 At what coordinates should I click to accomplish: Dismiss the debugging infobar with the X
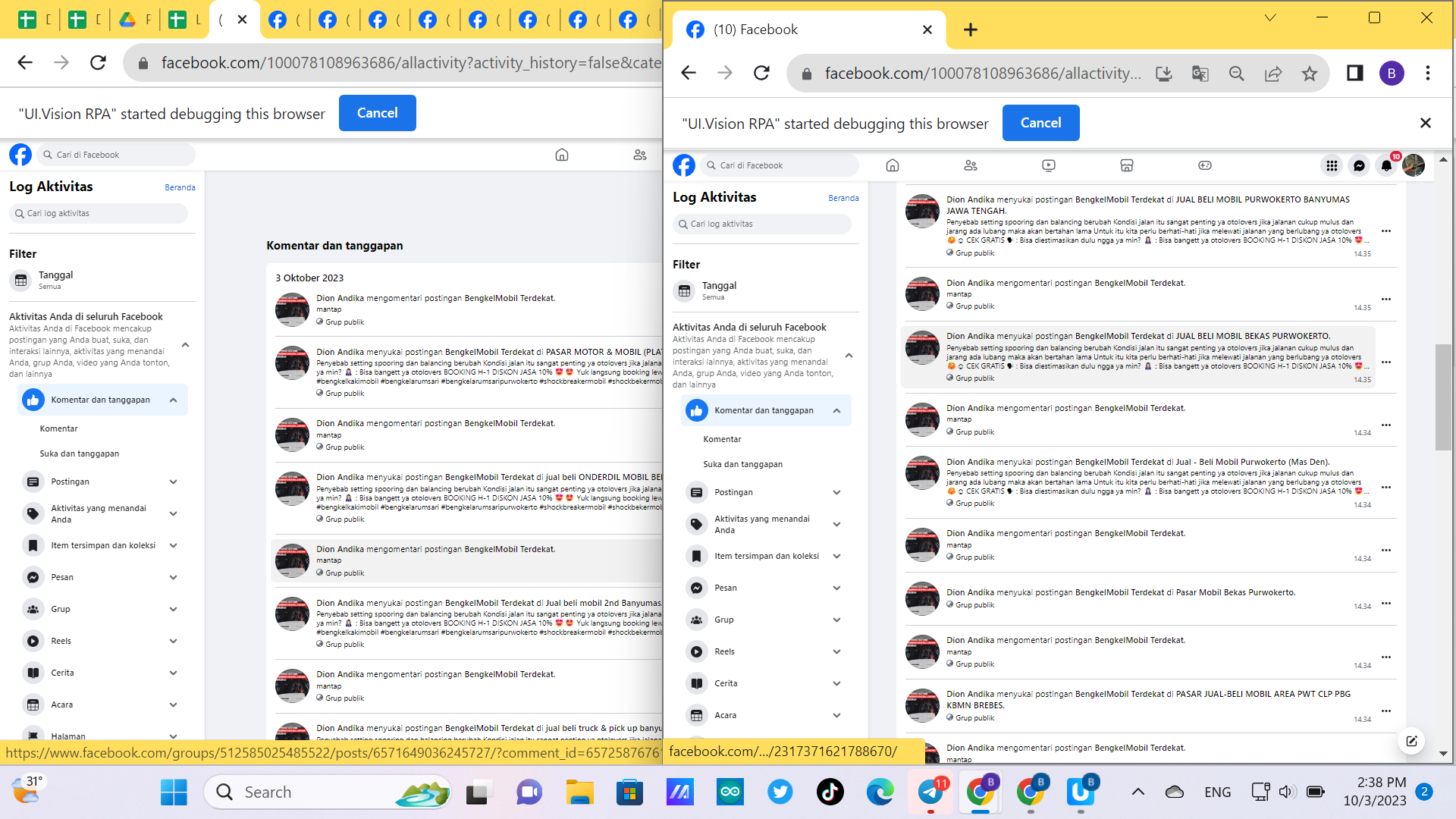point(1426,123)
